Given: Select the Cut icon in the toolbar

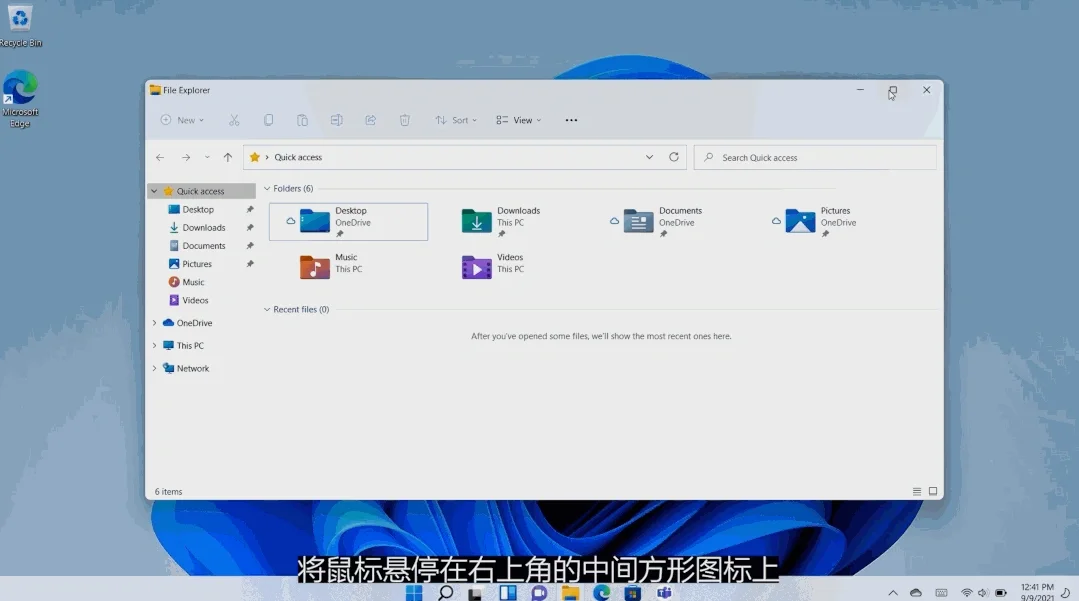Looking at the screenshot, I should [234, 119].
